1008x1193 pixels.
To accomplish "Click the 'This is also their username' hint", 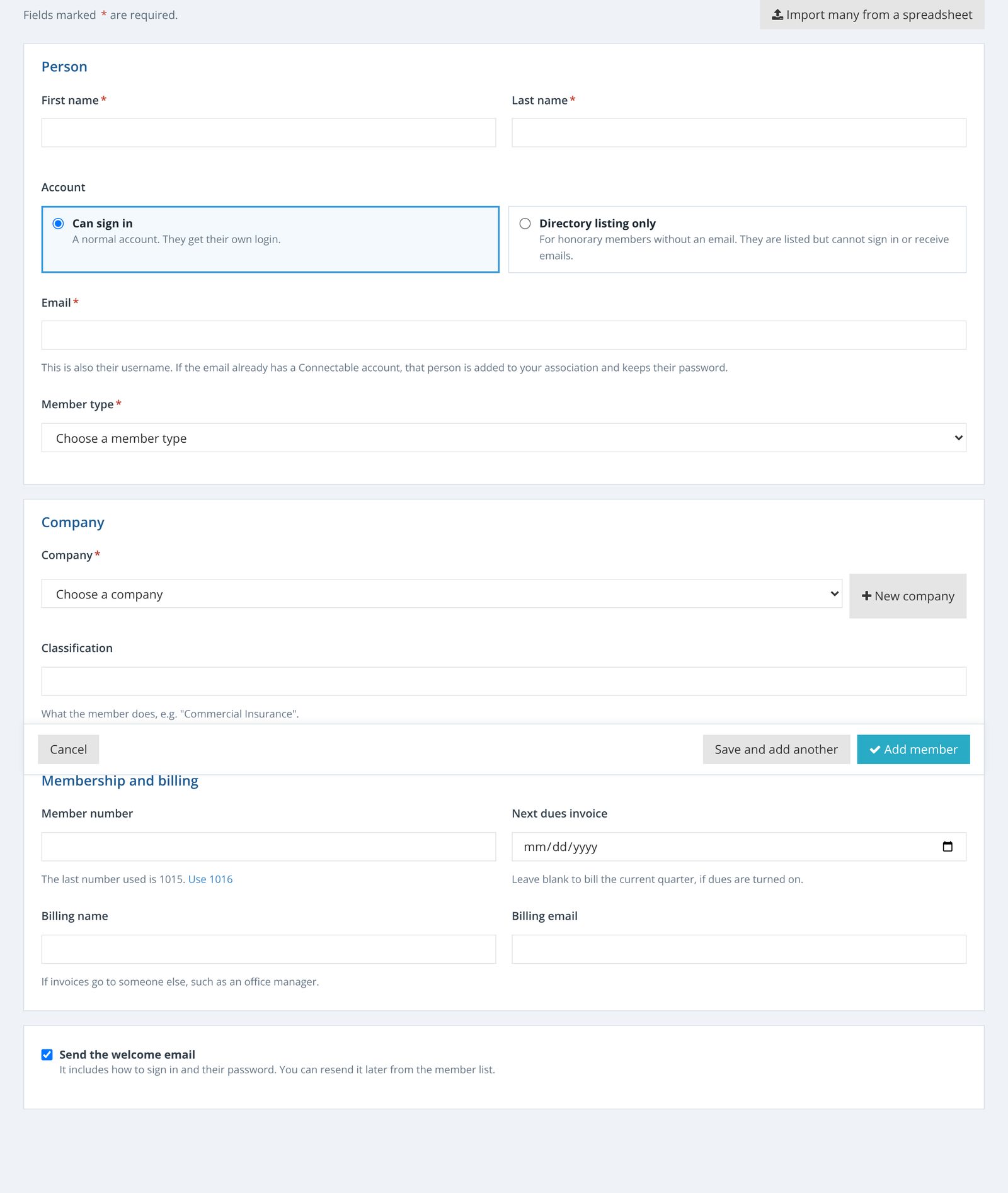I will coord(384,368).
